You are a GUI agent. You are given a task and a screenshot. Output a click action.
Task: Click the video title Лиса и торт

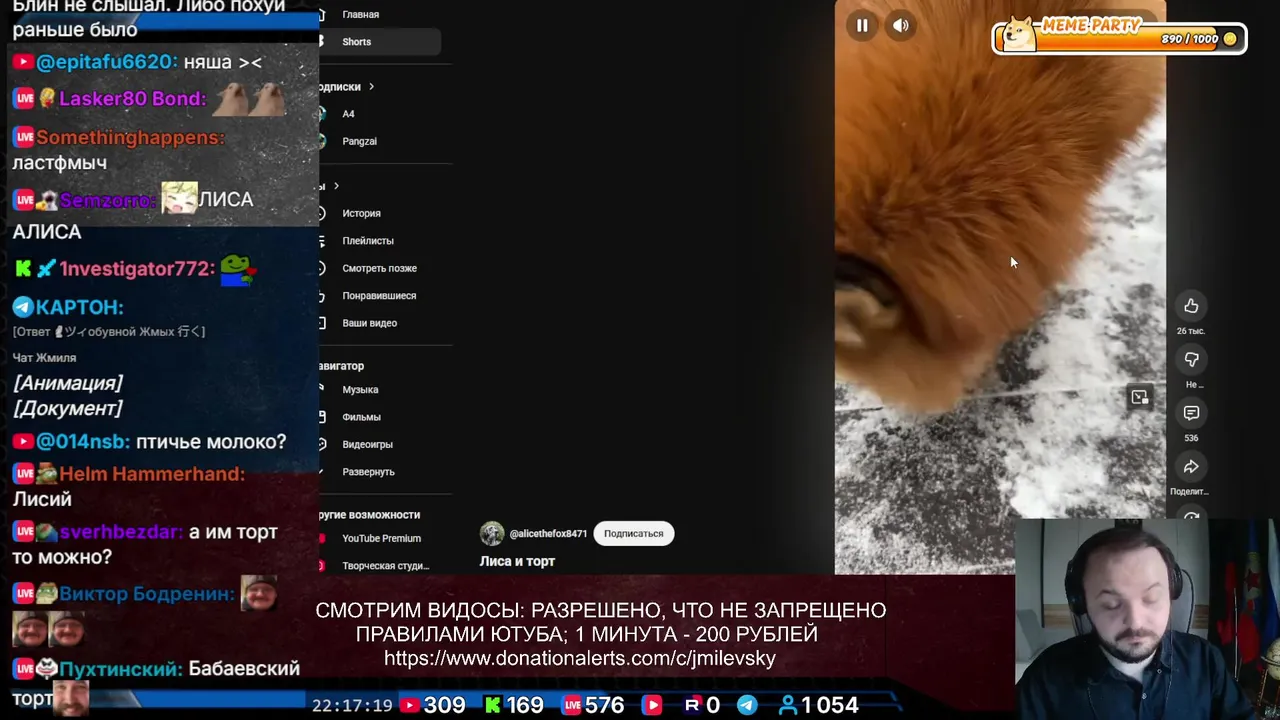[517, 561]
